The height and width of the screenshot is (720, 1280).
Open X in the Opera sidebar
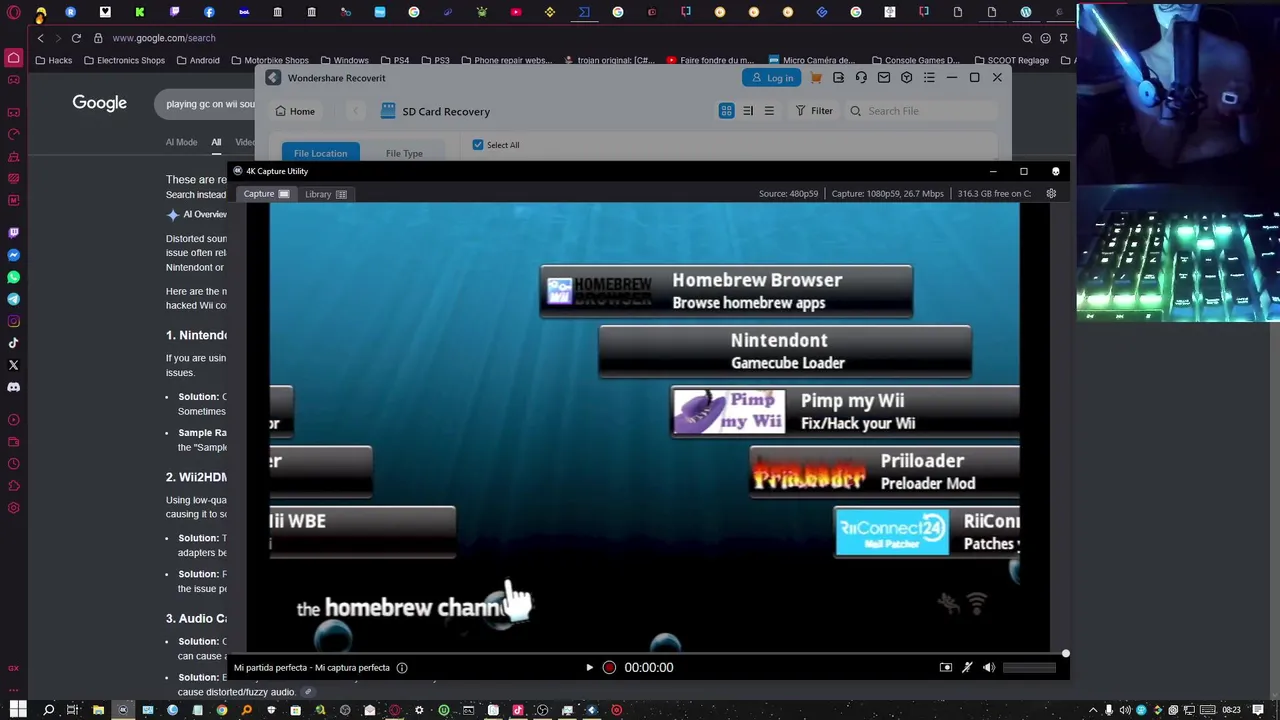tap(13, 365)
